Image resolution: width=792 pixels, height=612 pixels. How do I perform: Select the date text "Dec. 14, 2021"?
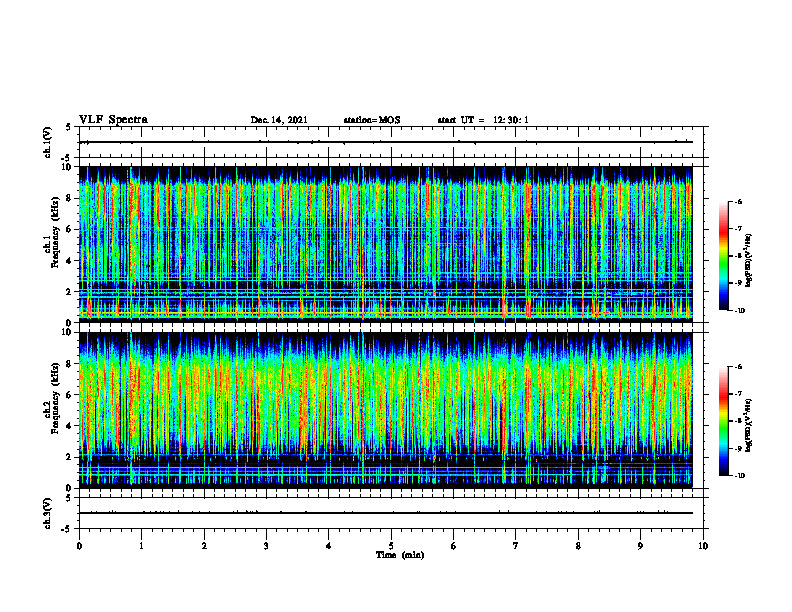[x=279, y=120]
